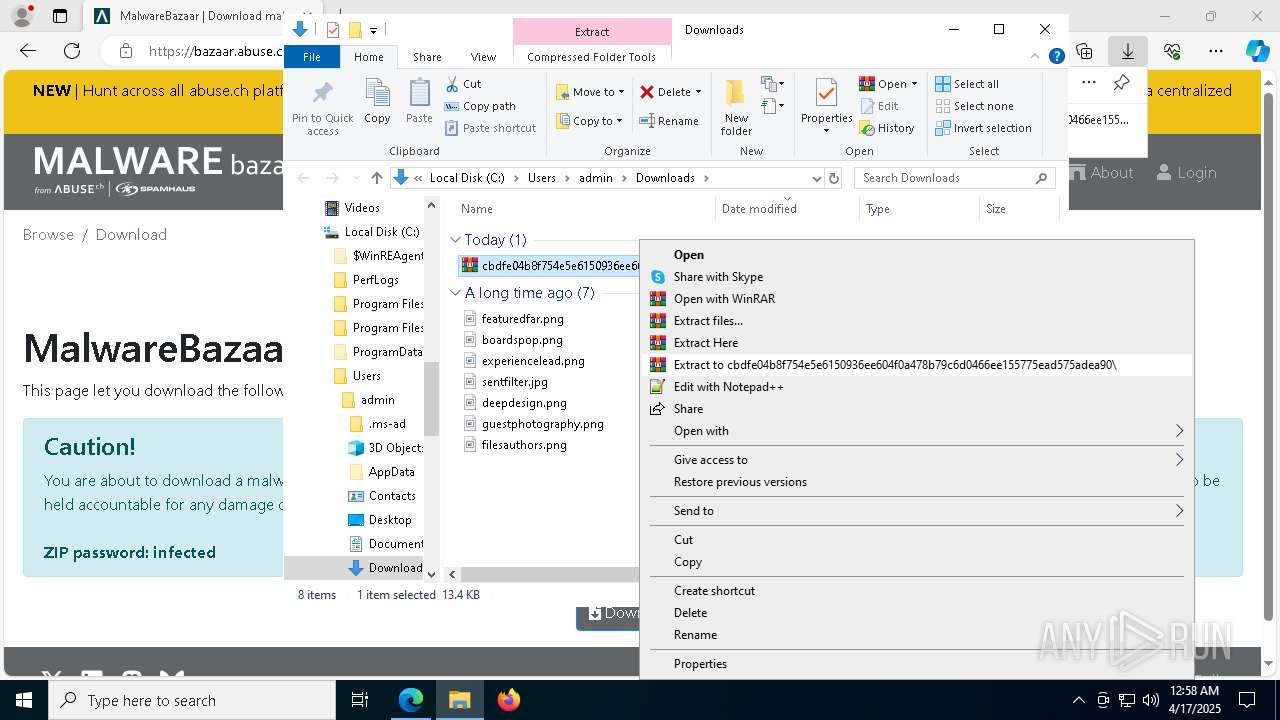Select PerfLogs folder in tree
This screenshot has height=720, width=1280.
[375, 280]
